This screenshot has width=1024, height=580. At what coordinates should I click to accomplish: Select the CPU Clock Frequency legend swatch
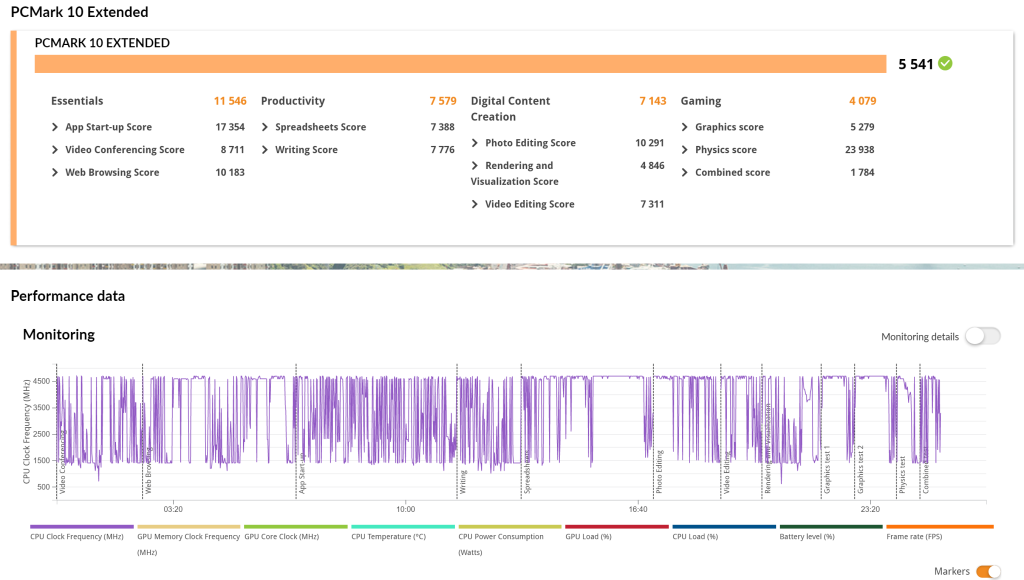[82, 526]
